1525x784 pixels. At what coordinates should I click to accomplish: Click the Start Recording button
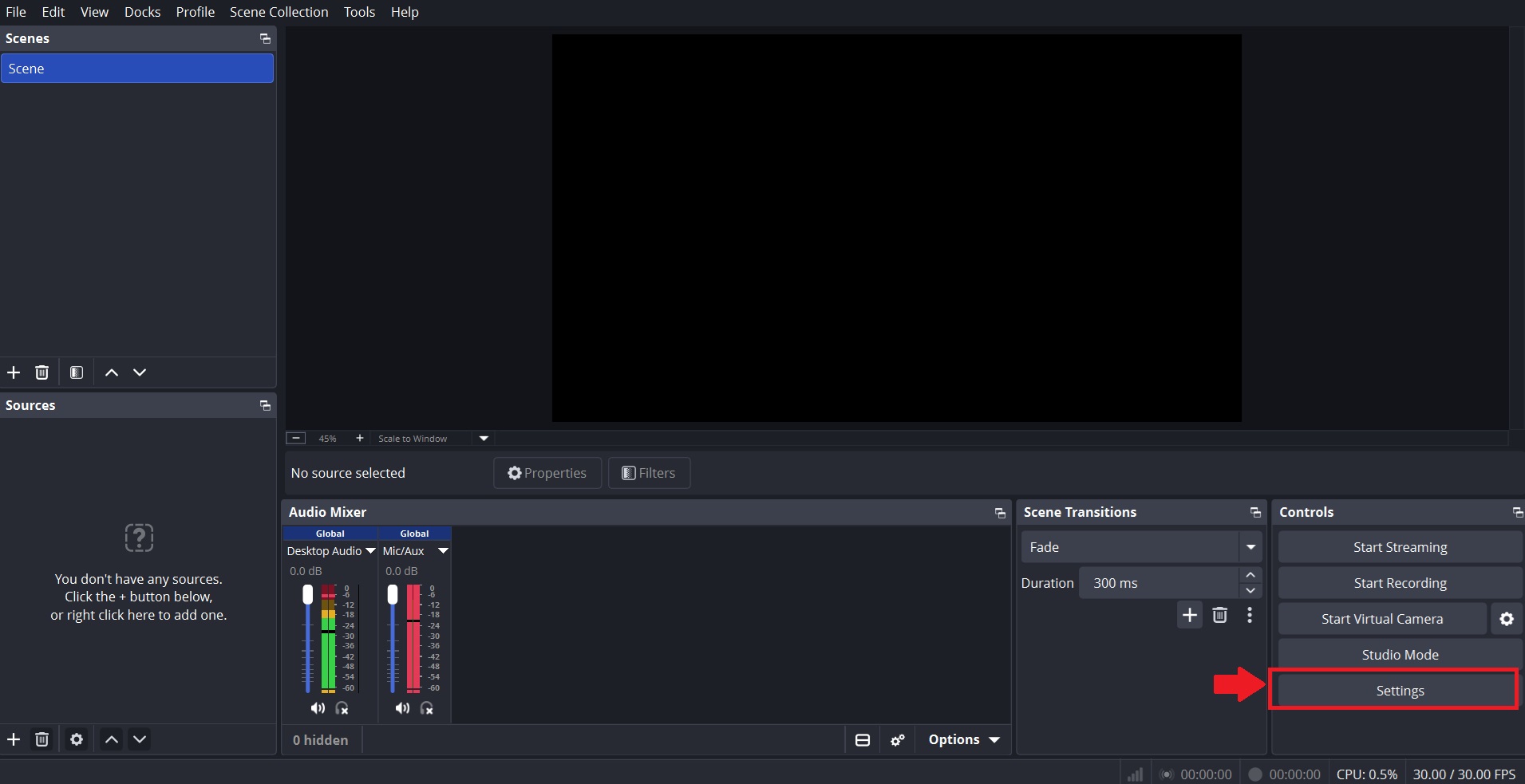pos(1400,583)
